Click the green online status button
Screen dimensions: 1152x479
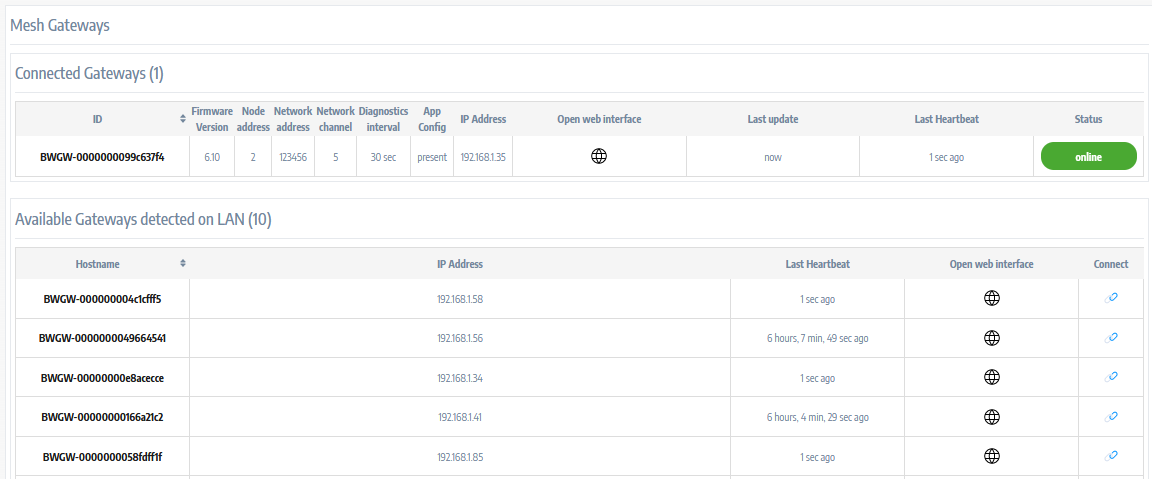click(1088, 157)
